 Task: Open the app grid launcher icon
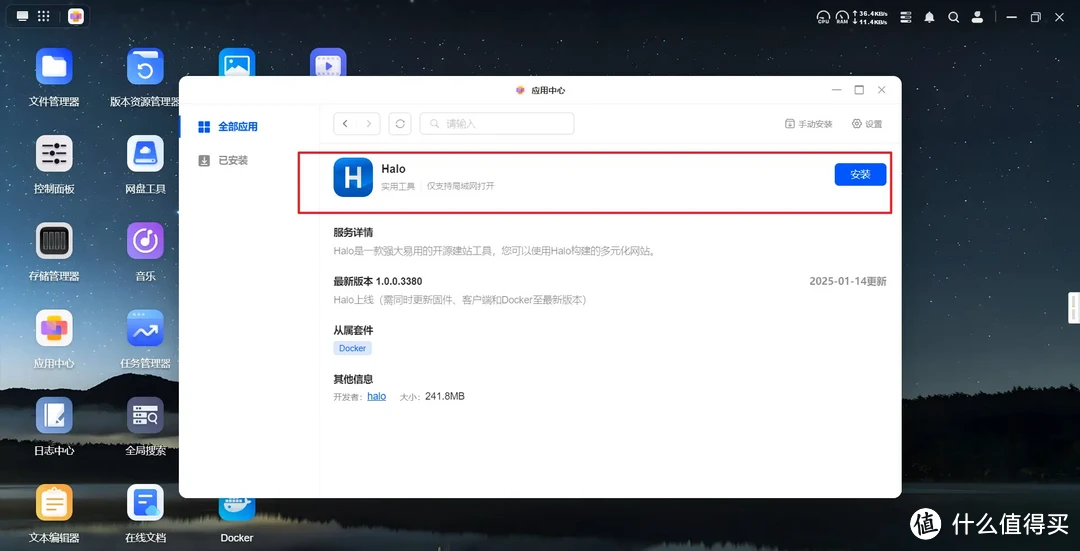(43, 17)
